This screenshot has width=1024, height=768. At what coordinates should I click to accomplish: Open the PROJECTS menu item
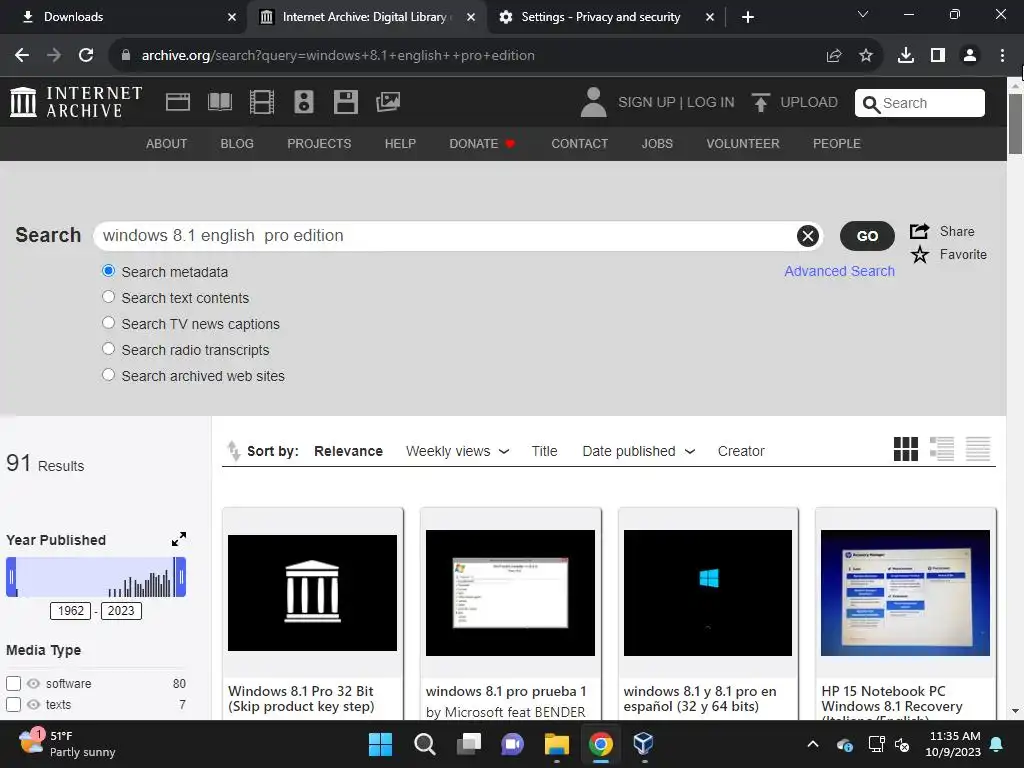tap(319, 144)
